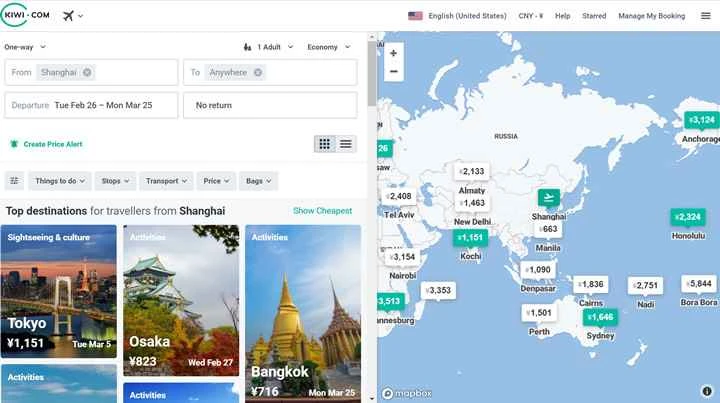Open Manage My Booking
Screen dimensions: 720x403
[x=651, y=16]
